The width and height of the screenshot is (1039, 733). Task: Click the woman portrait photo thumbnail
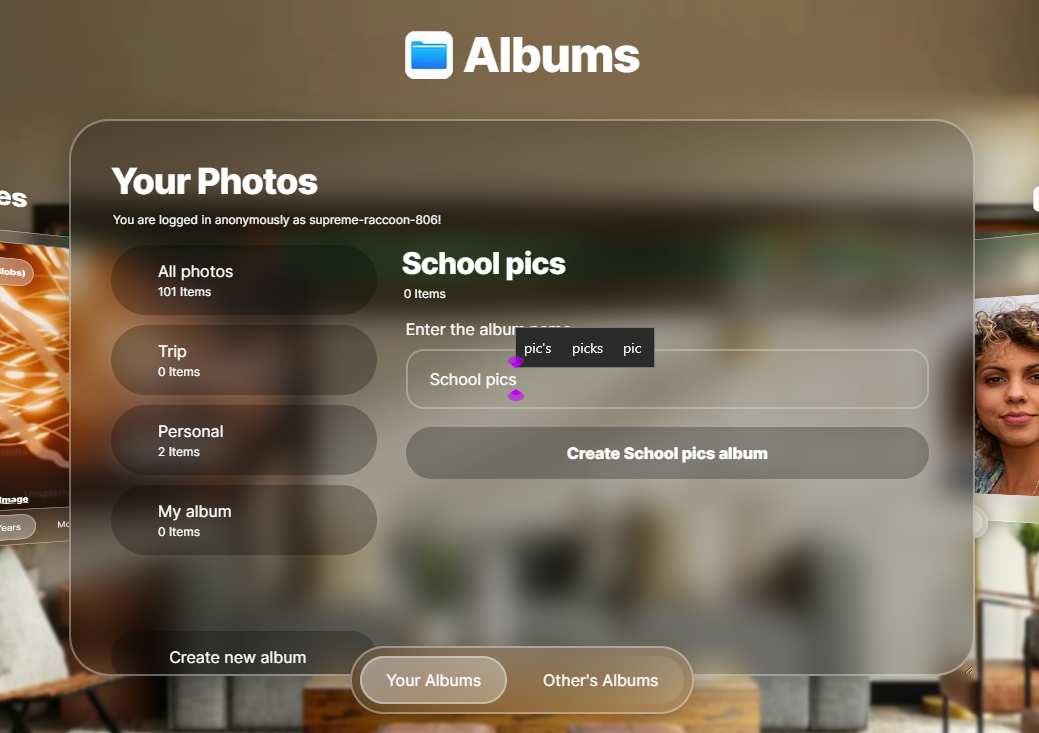1007,396
